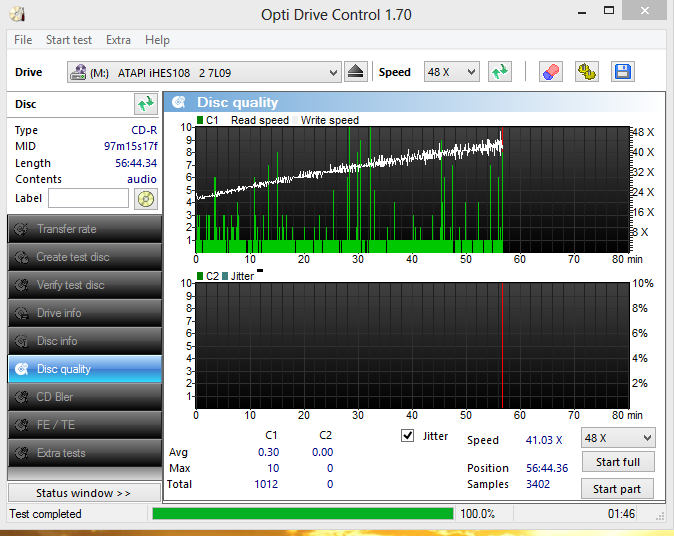The width and height of the screenshot is (674, 536).
Task: Click the red position marker in C2 graph
Action: (502, 345)
